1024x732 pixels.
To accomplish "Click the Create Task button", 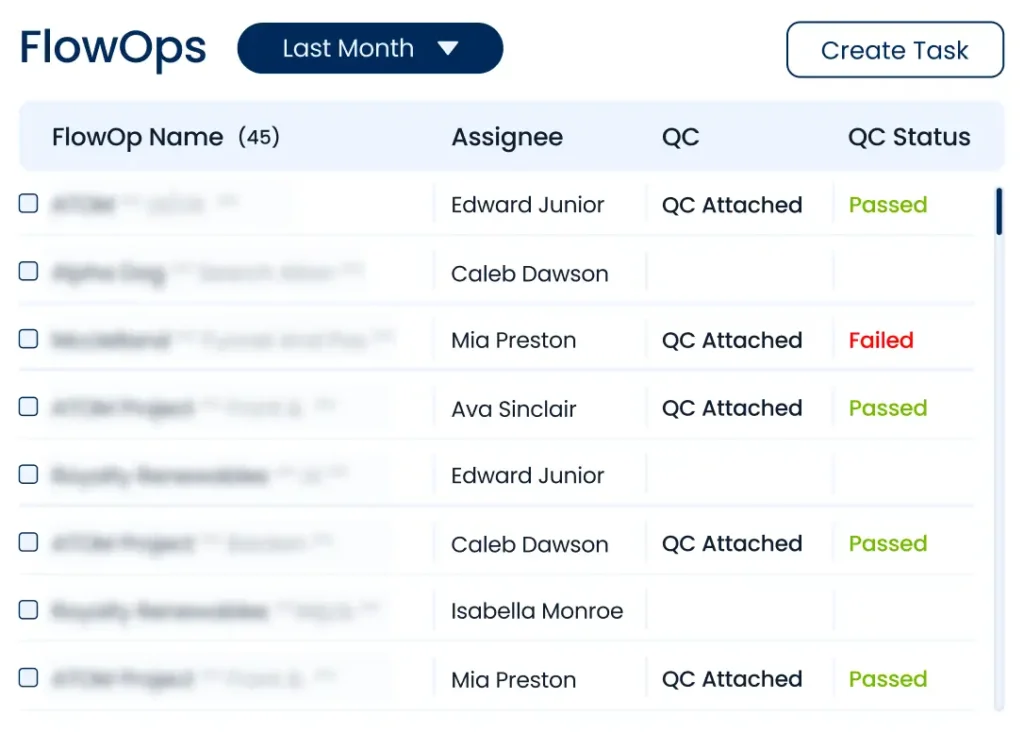I will point(894,50).
